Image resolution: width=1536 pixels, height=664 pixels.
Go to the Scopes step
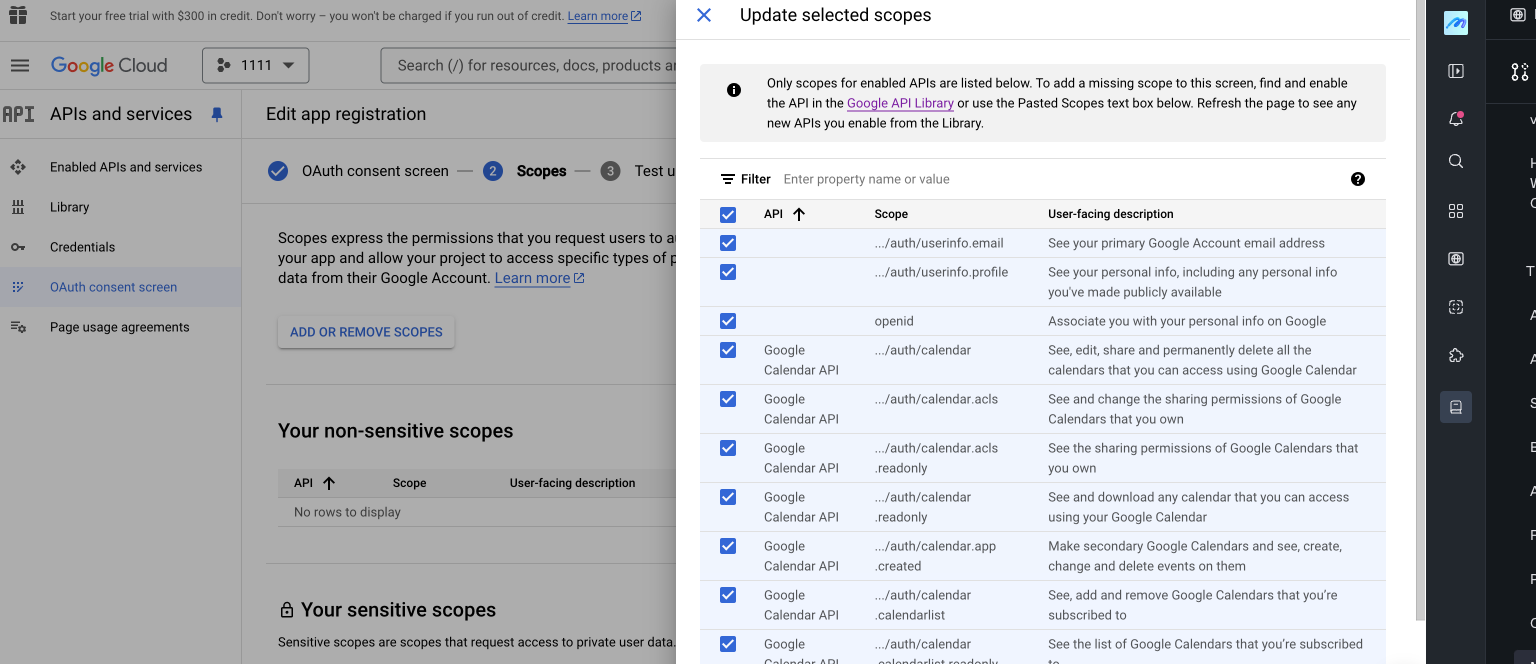click(x=541, y=171)
